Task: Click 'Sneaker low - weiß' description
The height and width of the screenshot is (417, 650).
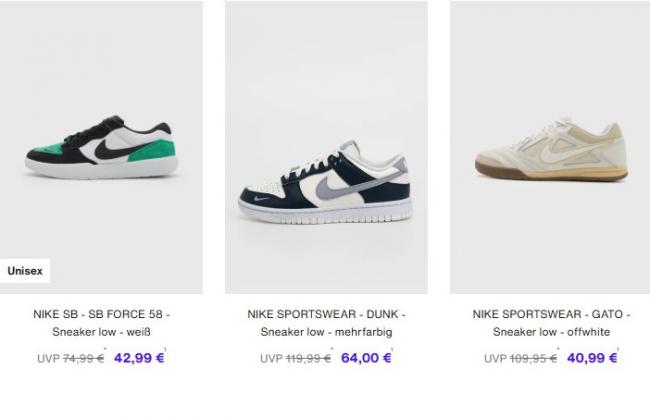Action: click(102, 332)
